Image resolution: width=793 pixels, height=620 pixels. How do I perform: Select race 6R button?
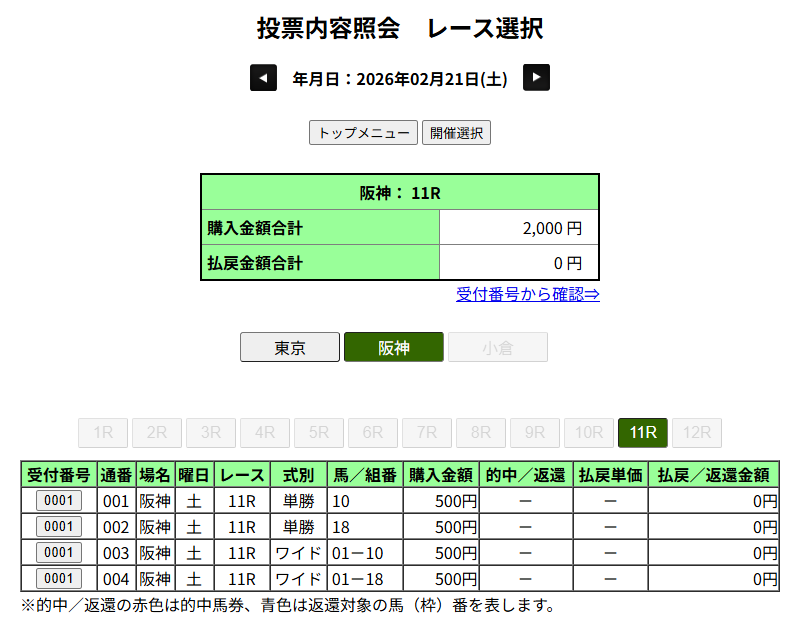tap(373, 433)
